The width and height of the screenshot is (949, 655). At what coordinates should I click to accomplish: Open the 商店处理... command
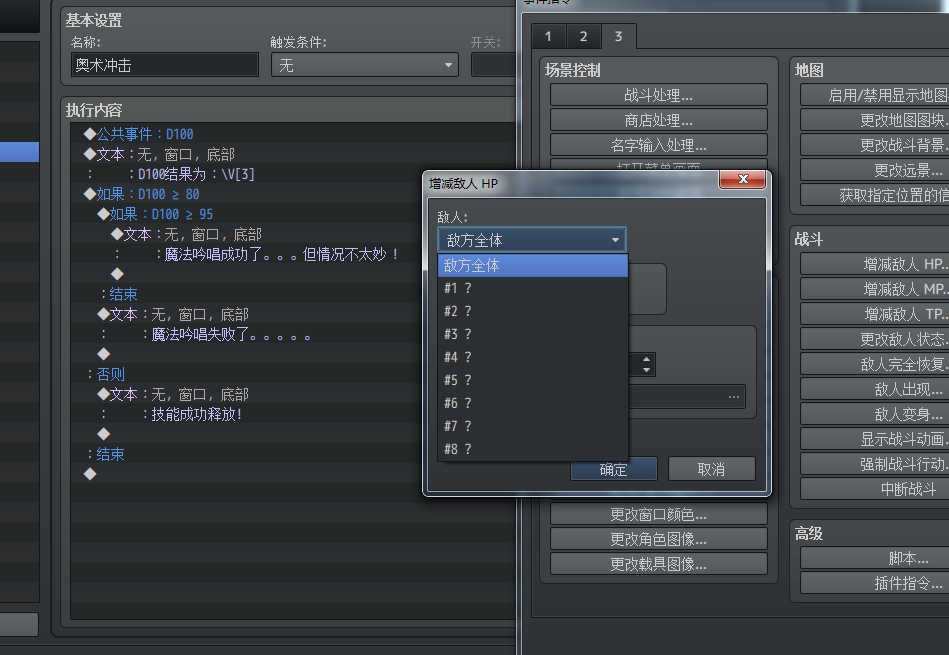coord(658,120)
